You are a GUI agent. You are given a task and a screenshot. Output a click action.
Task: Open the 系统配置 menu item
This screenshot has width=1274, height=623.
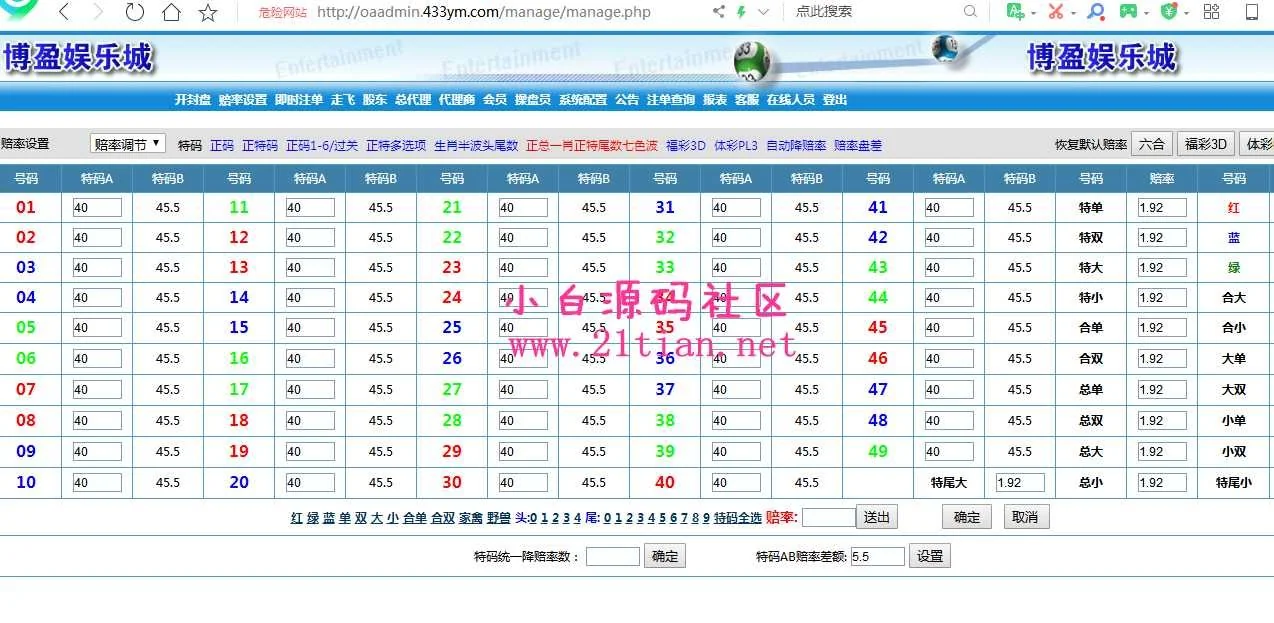point(582,100)
